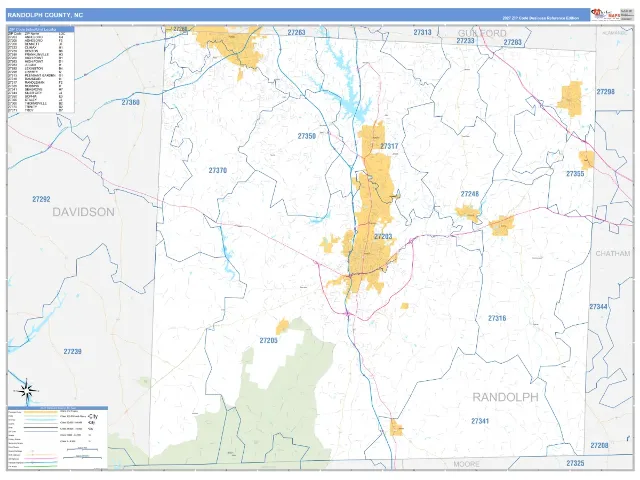Image resolution: width=640 pixels, height=480 pixels.
Task: Click ZIP code label 27350
Action: click(307, 136)
